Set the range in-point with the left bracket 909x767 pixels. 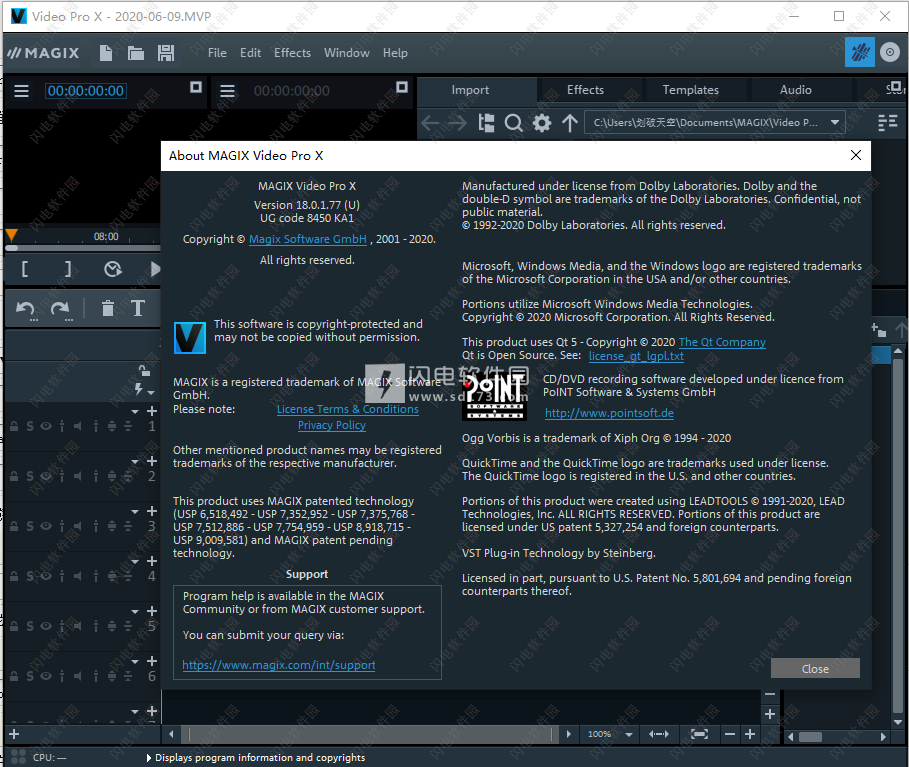25,269
